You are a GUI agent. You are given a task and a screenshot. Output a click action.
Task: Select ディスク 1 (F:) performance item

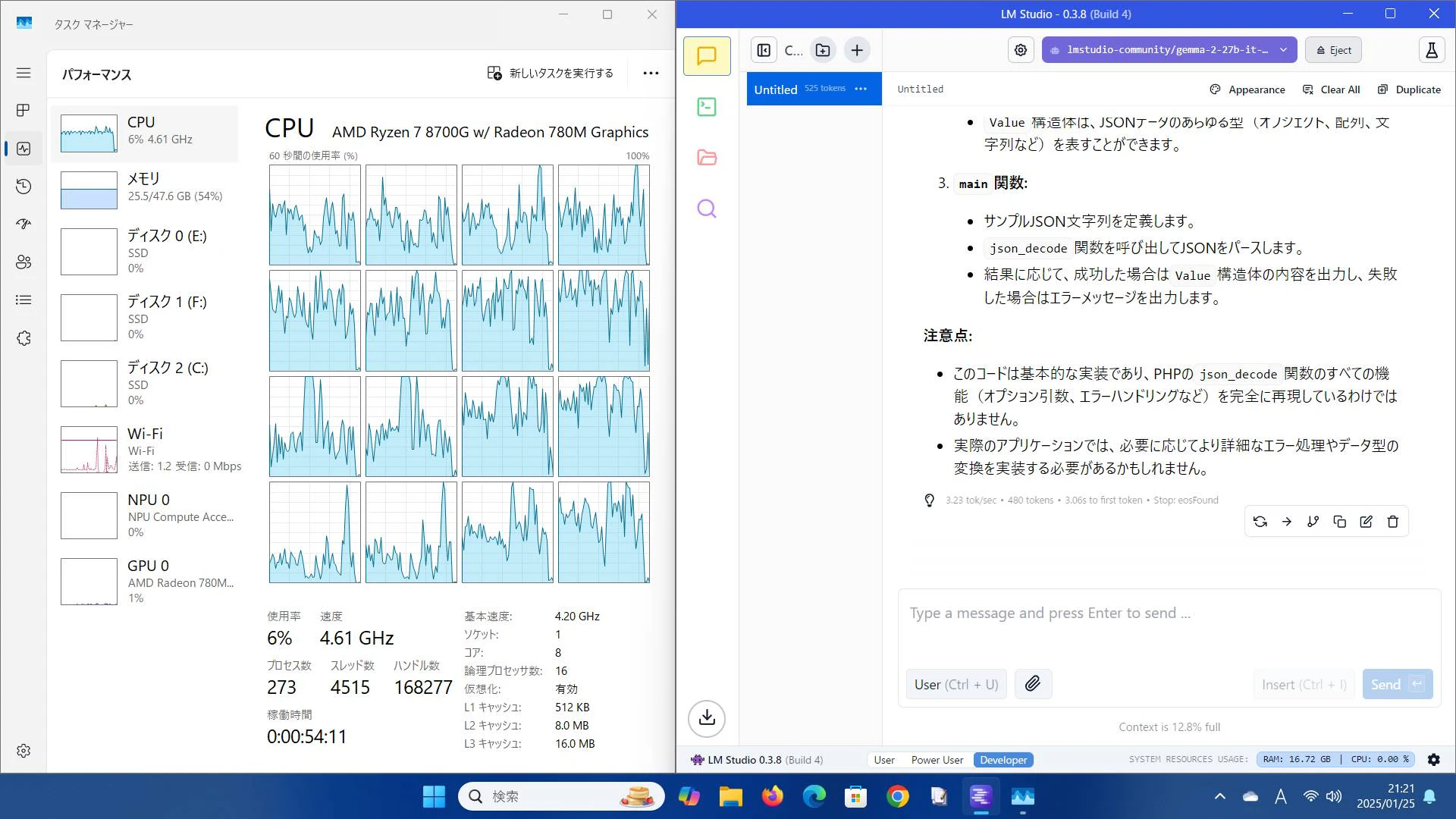point(145,318)
